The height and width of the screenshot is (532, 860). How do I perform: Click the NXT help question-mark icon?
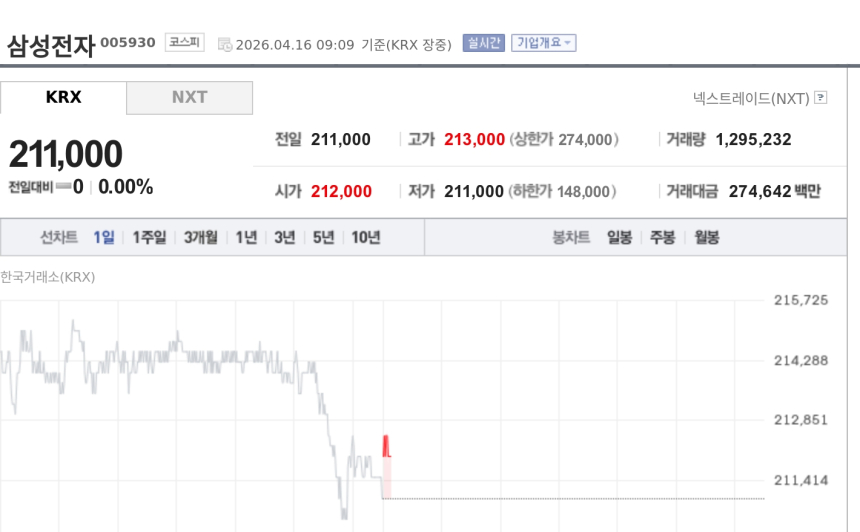[821, 98]
